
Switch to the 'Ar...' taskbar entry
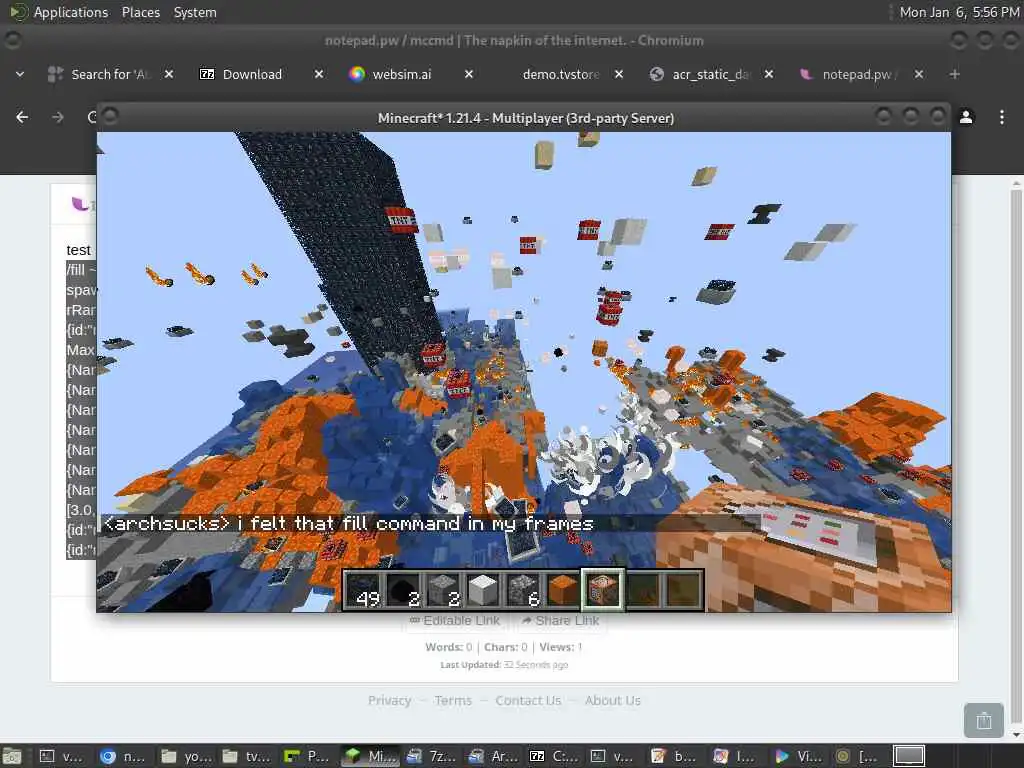pyautogui.click(x=493, y=756)
